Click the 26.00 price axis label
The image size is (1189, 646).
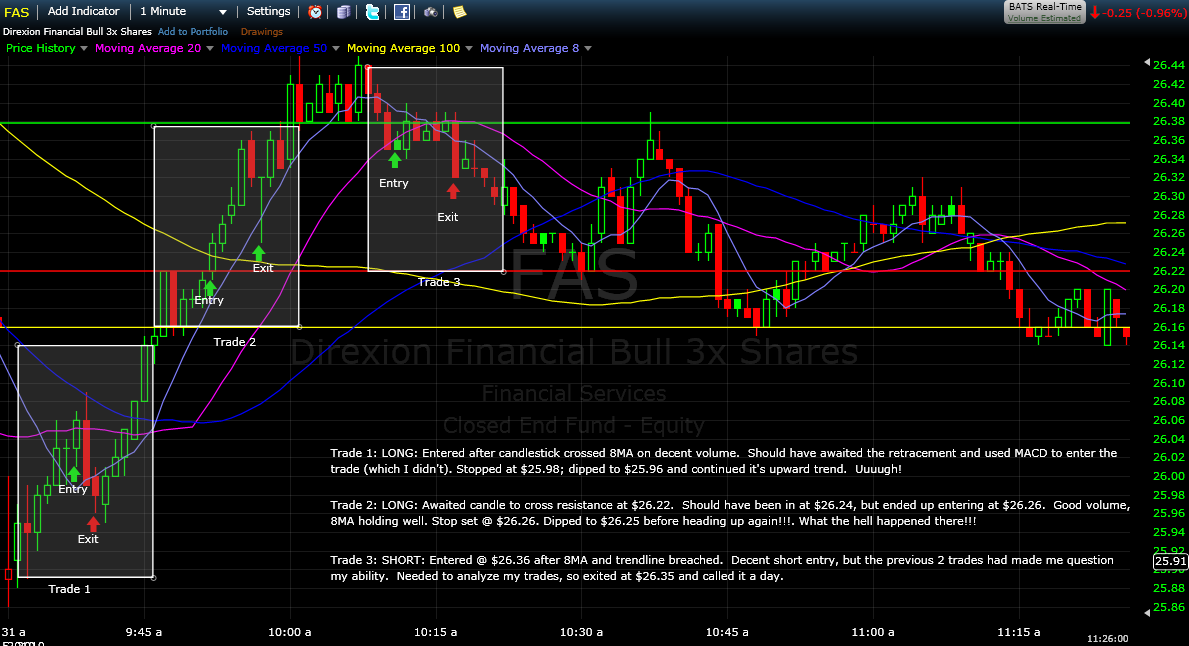pos(1169,476)
